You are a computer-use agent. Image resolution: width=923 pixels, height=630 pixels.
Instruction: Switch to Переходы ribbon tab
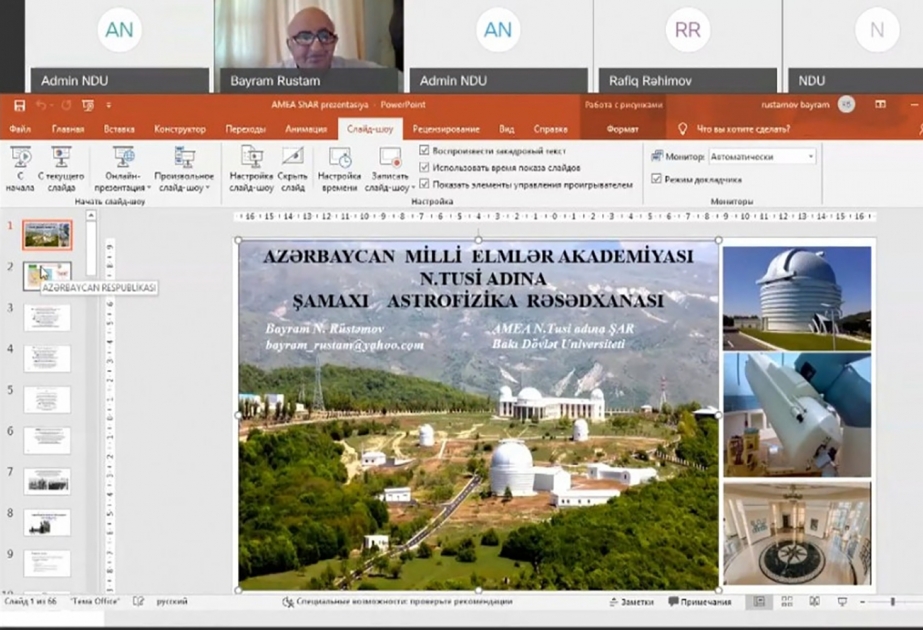(x=246, y=129)
